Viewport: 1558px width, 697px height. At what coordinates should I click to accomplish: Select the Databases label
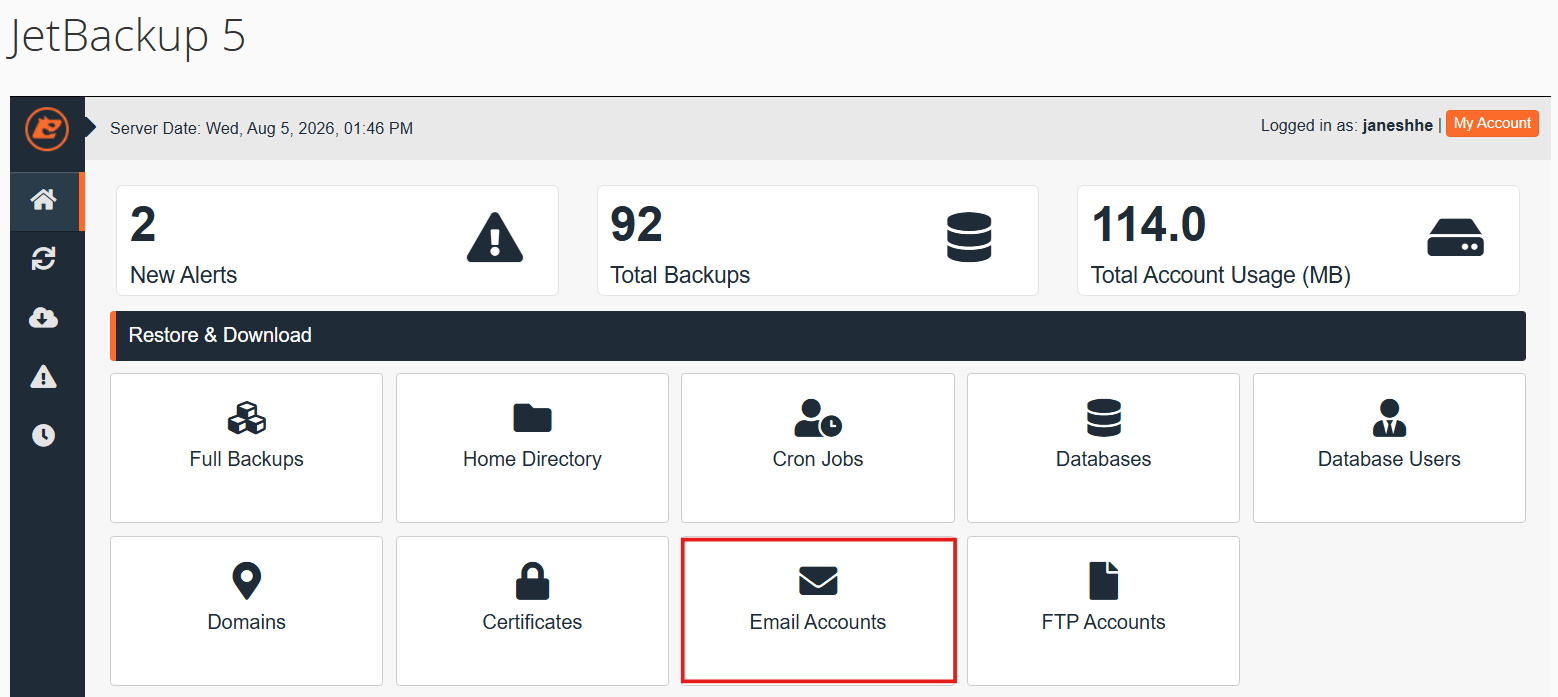click(x=1104, y=459)
